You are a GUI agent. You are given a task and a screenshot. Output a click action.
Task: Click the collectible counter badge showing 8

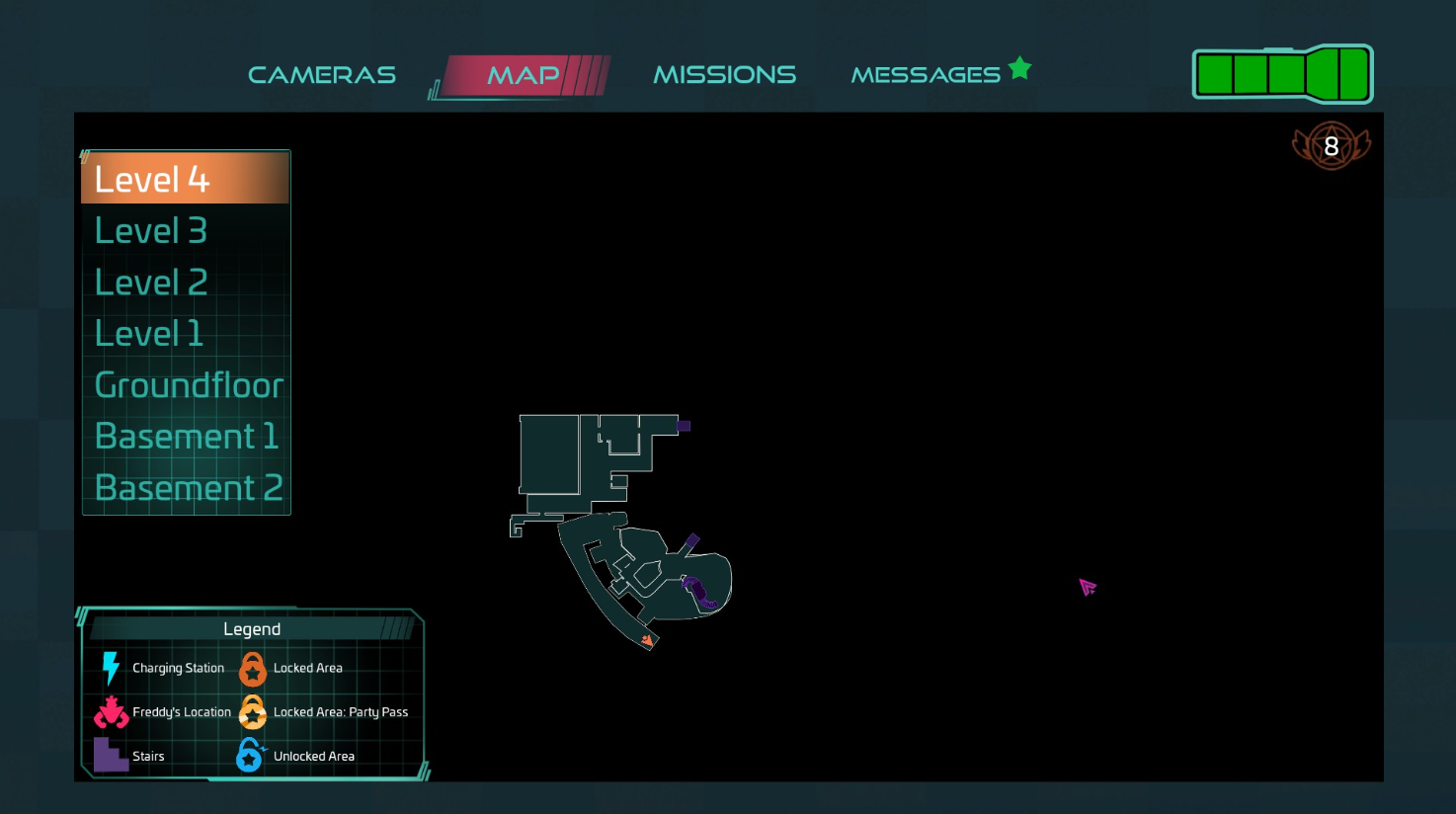[1332, 146]
